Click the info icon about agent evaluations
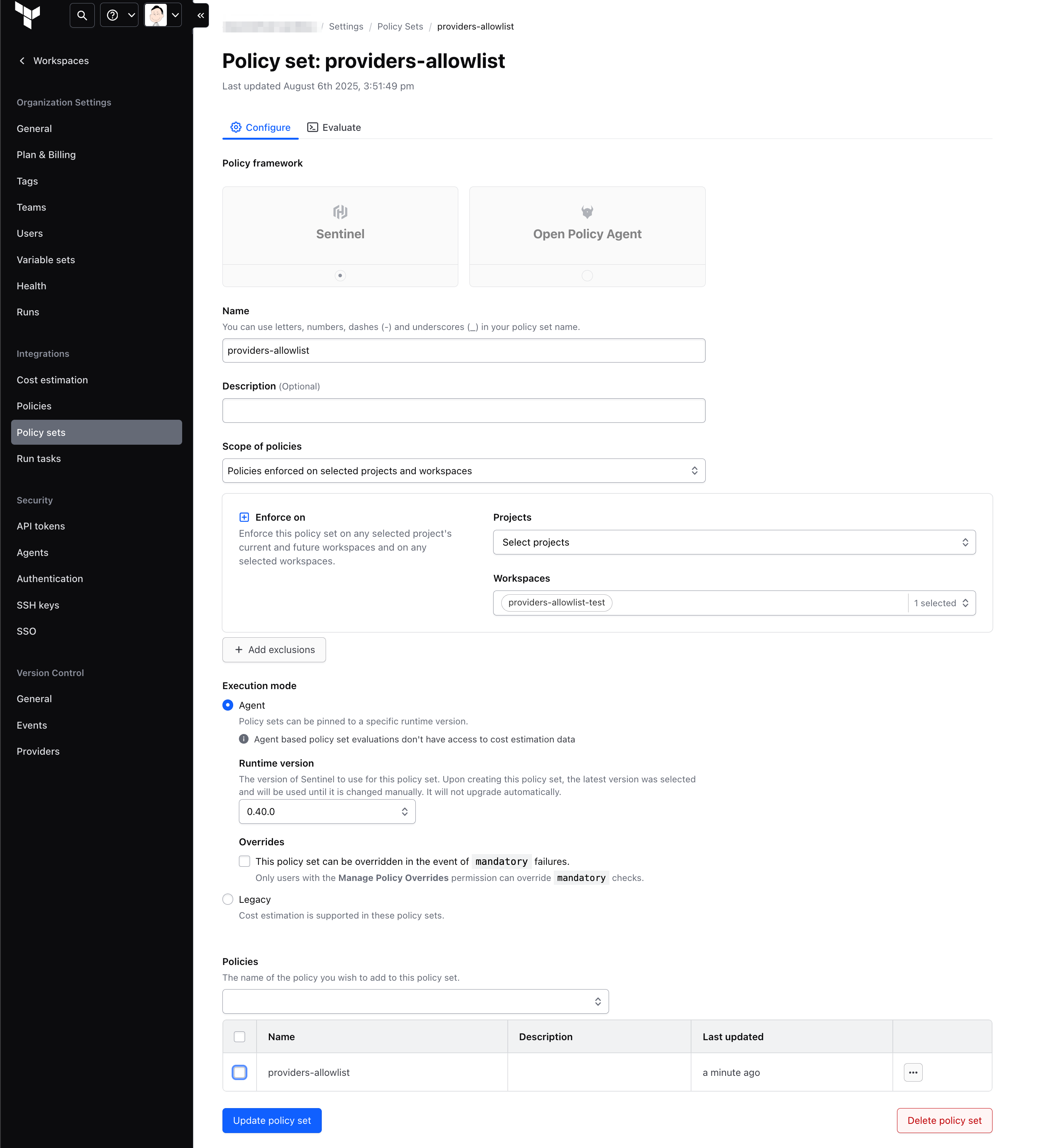Screen dimensions: 1037x1148 coord(244,739)
